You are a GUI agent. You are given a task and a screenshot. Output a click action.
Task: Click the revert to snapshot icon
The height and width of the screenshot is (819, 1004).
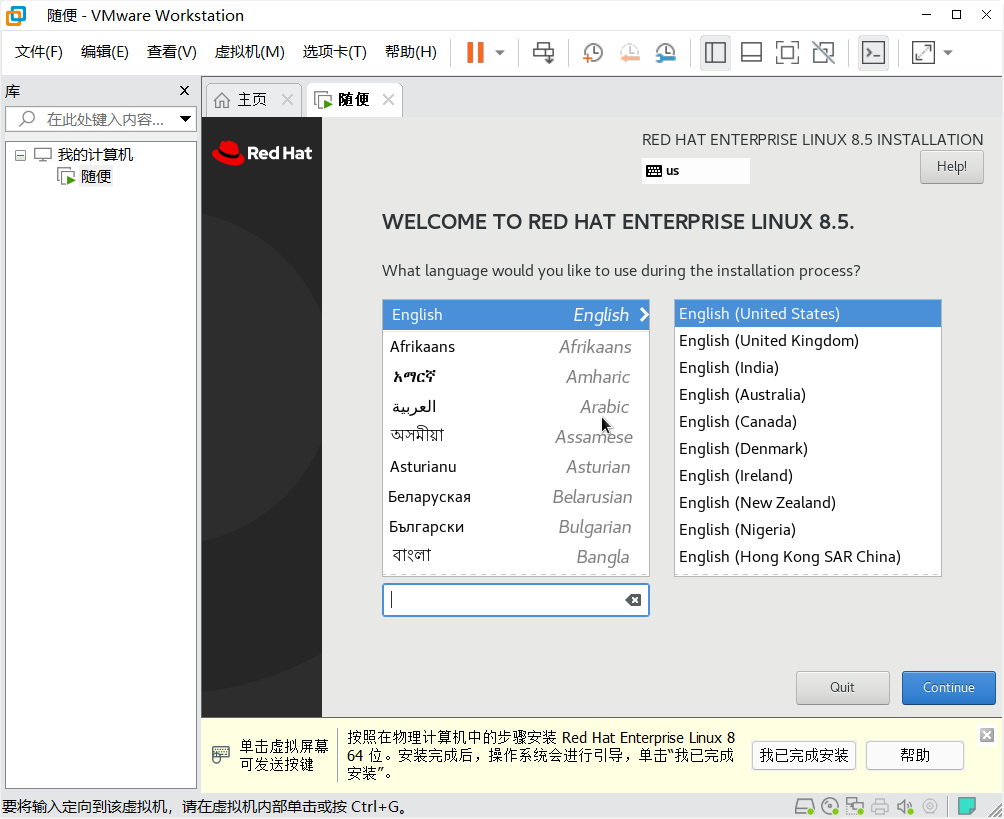coord(629,53)
